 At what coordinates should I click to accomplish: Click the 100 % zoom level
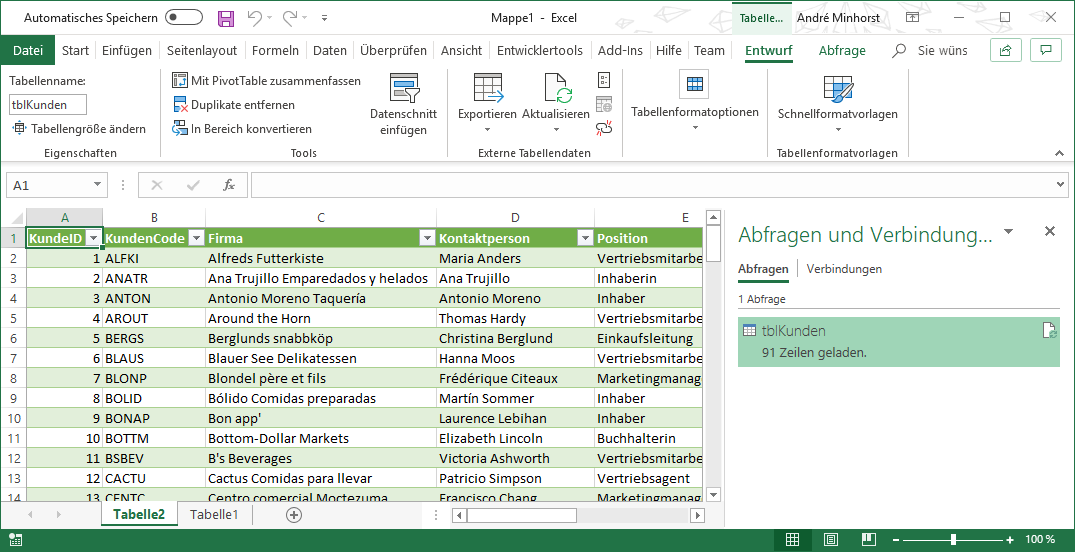pyautogui.click(x=1040, y=540)
